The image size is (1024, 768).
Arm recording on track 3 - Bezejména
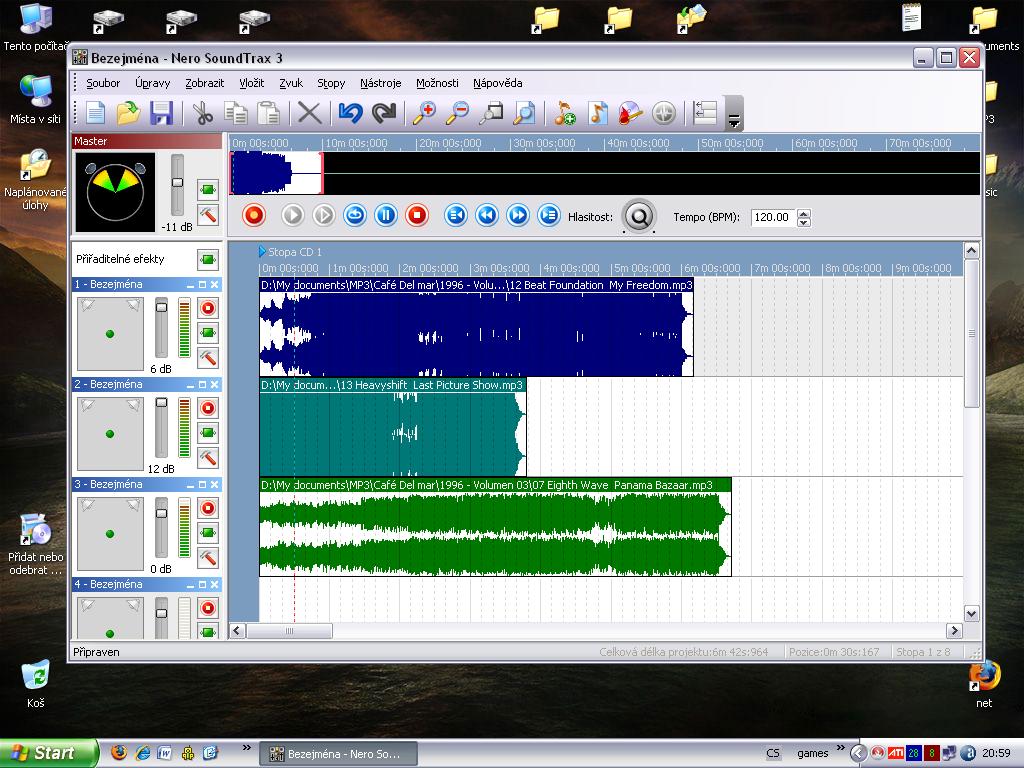coord(208,508)
